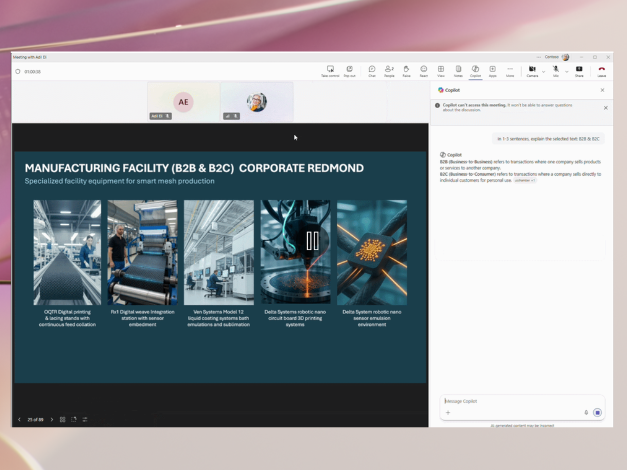The height and width of the screenshot is (470, 627).
Task: Click the info icon in the Copilot notice
Action: (x=437, y=105)
